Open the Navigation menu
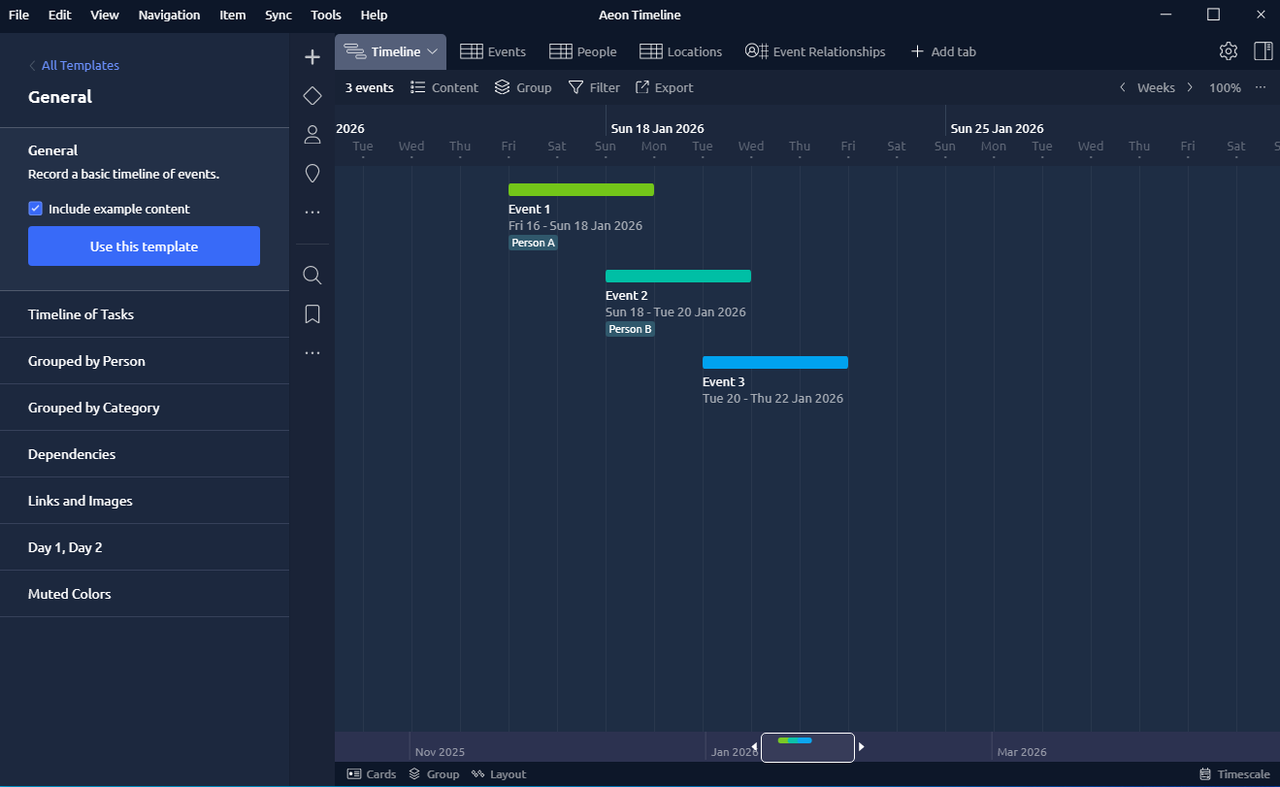The width and height of the screenshot is (1280, 787). pyautogui.click(x=169, y=15)
